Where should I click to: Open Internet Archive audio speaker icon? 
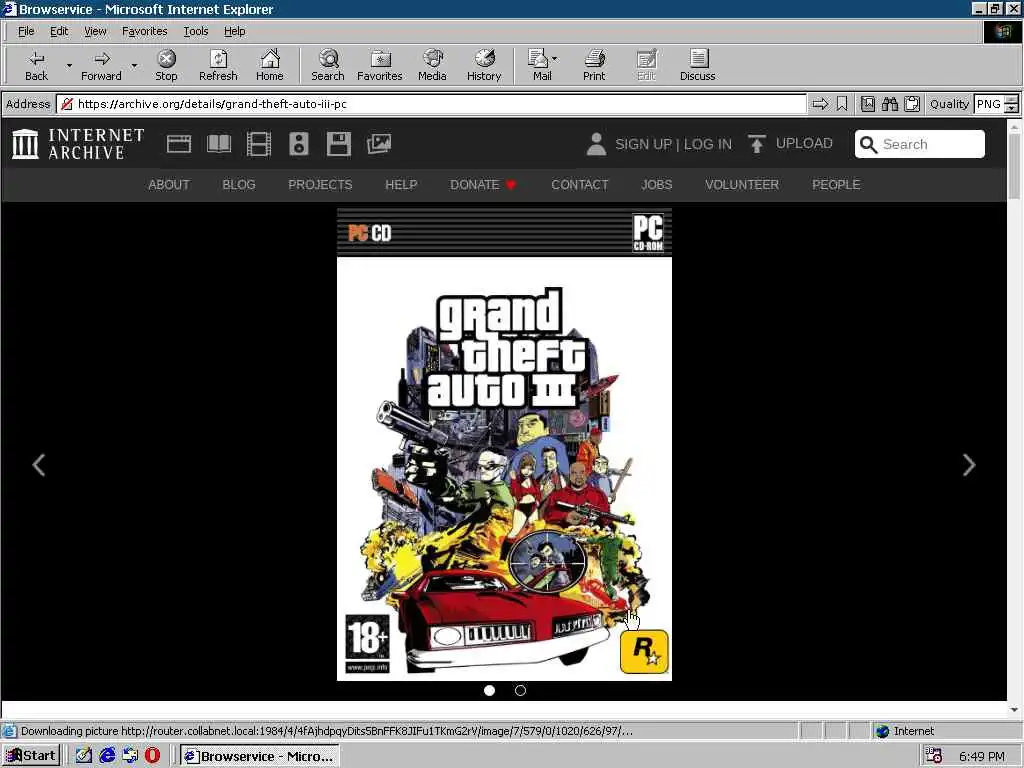[x=298, y=144]
